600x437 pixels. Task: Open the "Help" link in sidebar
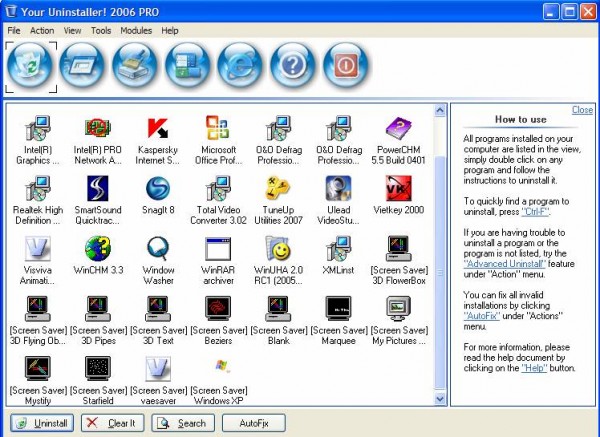(534, 368)
